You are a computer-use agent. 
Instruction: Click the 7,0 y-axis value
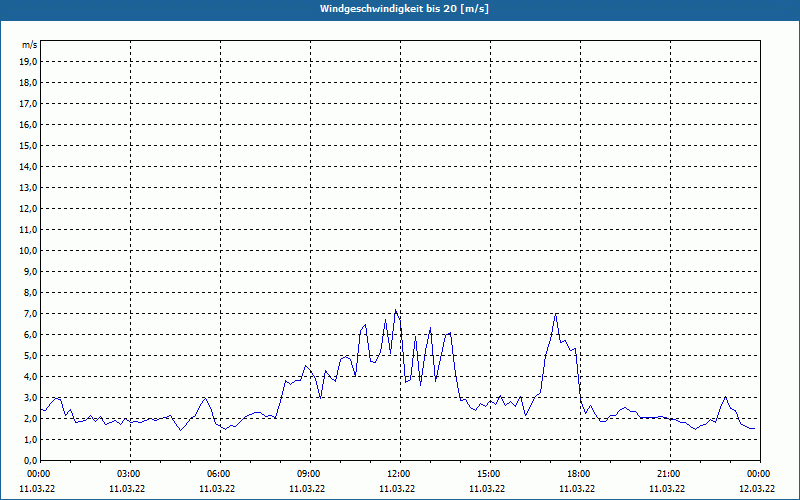click(x=31, y=314)
